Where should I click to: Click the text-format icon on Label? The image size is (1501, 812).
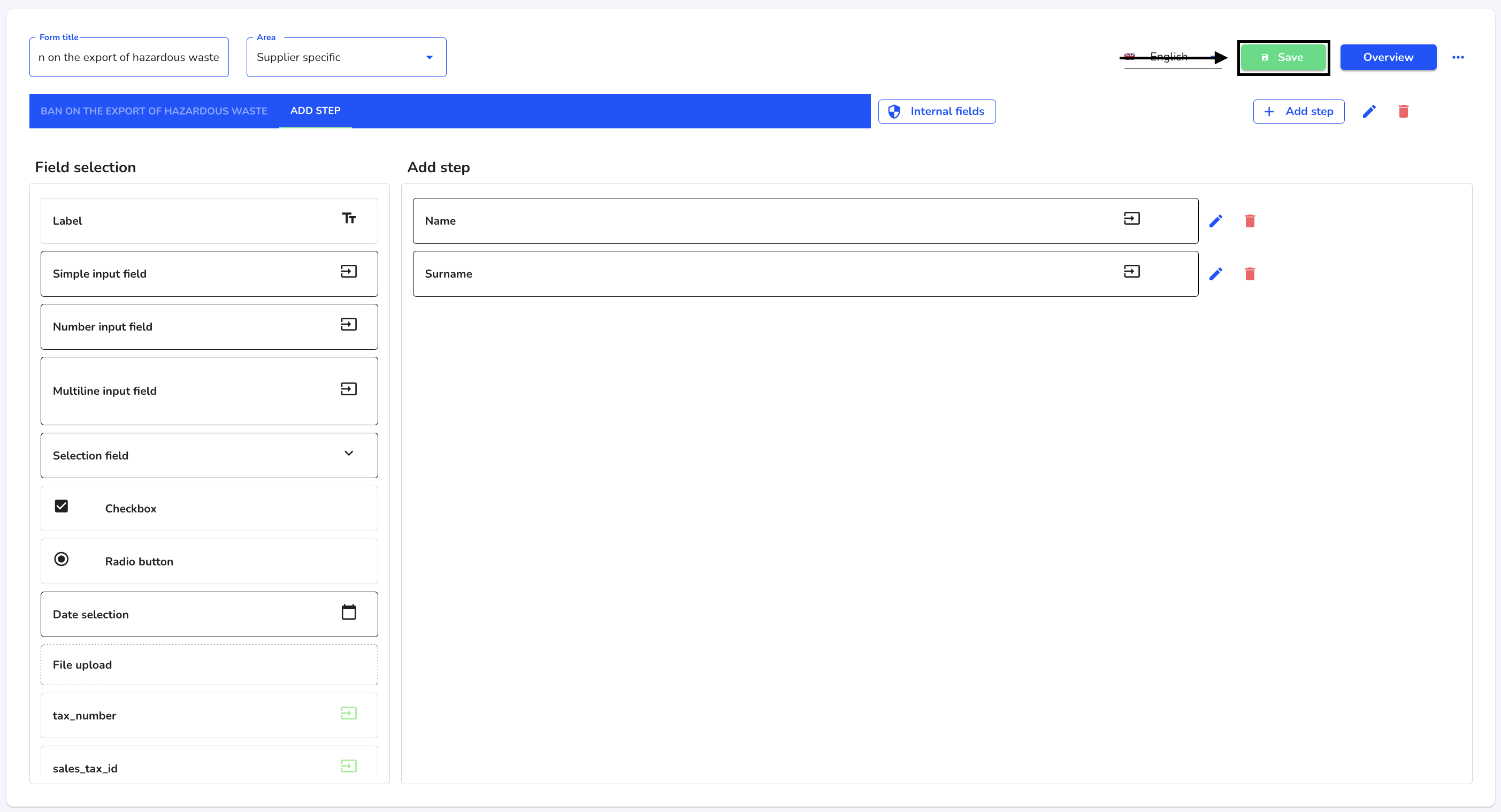pyautogui.click(x=348, y=218)
